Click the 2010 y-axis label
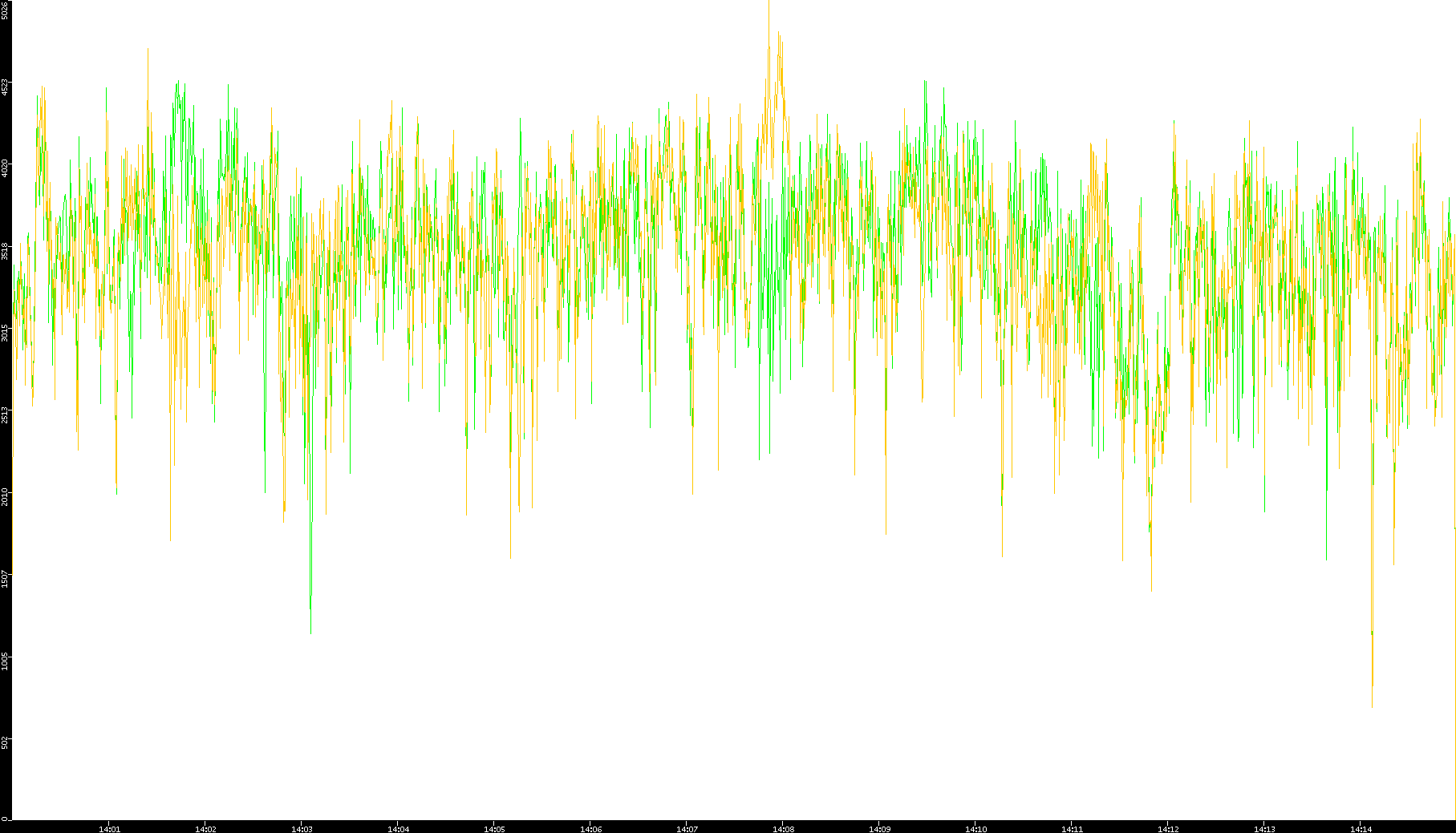The height and width of the screenshot is (833, 1456). click(5, 496)
